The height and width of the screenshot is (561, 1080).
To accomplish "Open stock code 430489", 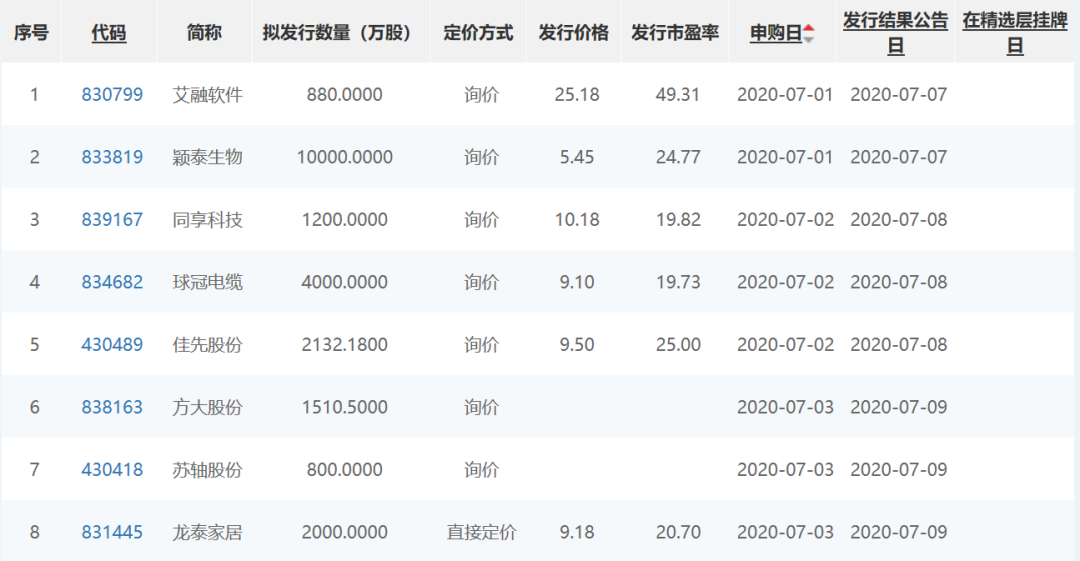I will click(112, 345).
